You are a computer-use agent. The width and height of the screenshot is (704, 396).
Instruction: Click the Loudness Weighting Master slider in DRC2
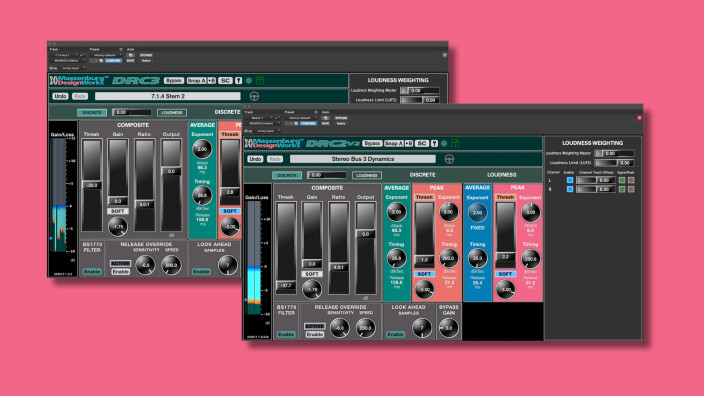(x=614, y=153)
